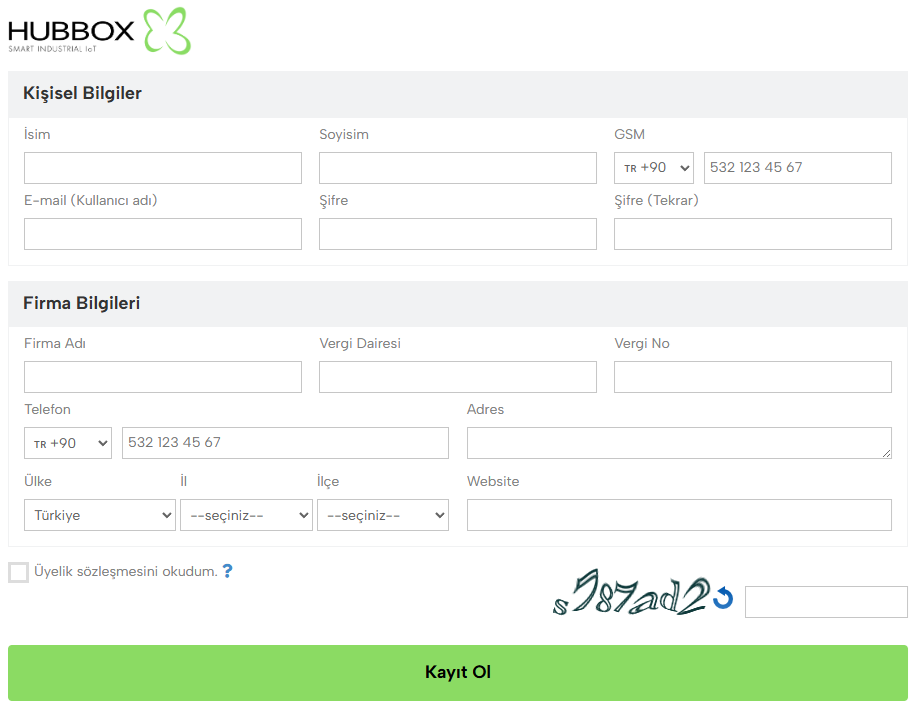Viewport: 918px width, 713px height.
Task: Click the Üyelik sözleşmesini okudum label
Action: tap(126, 571)
